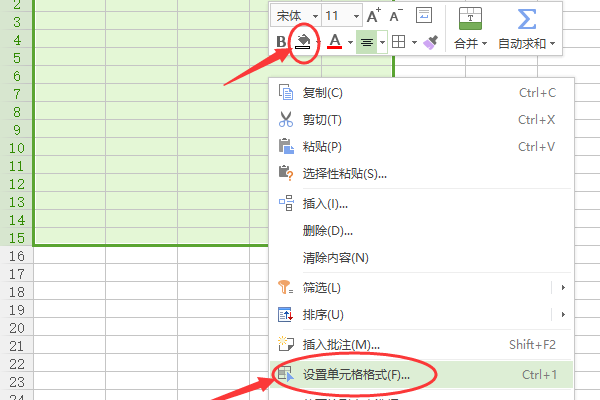Open the borders dropdown arrow
Screen dimensions: 600x400
[x=414, y=42]
